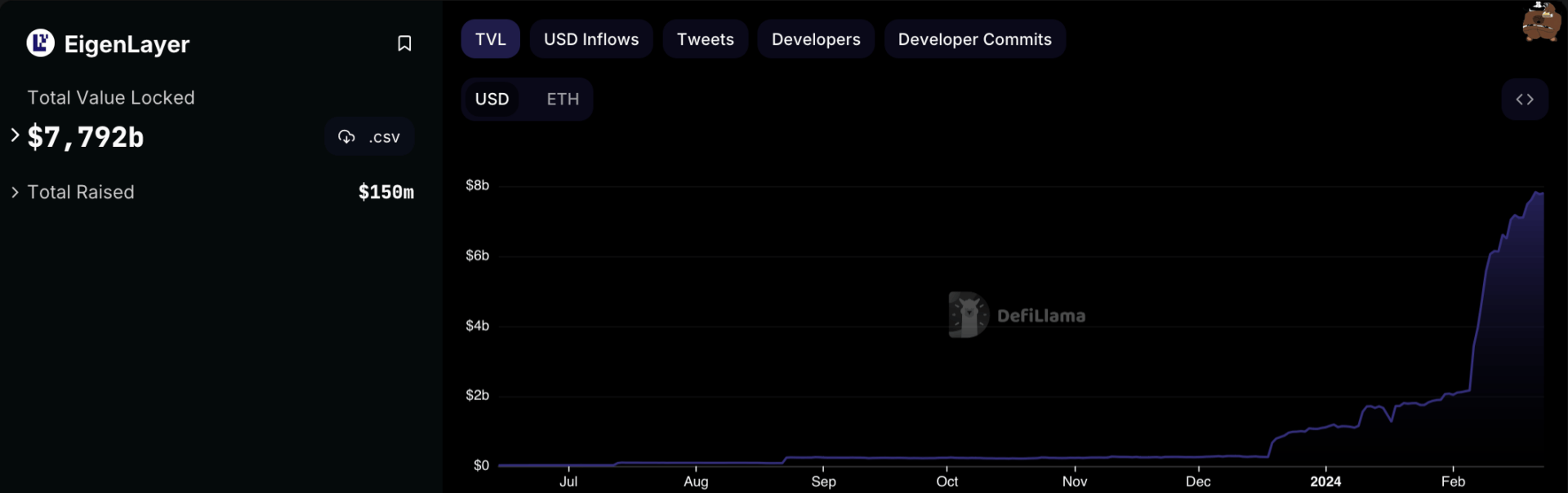Click the EigenLayer protocol title
This screenshot has height=493, width=1568.
(127, 44)
